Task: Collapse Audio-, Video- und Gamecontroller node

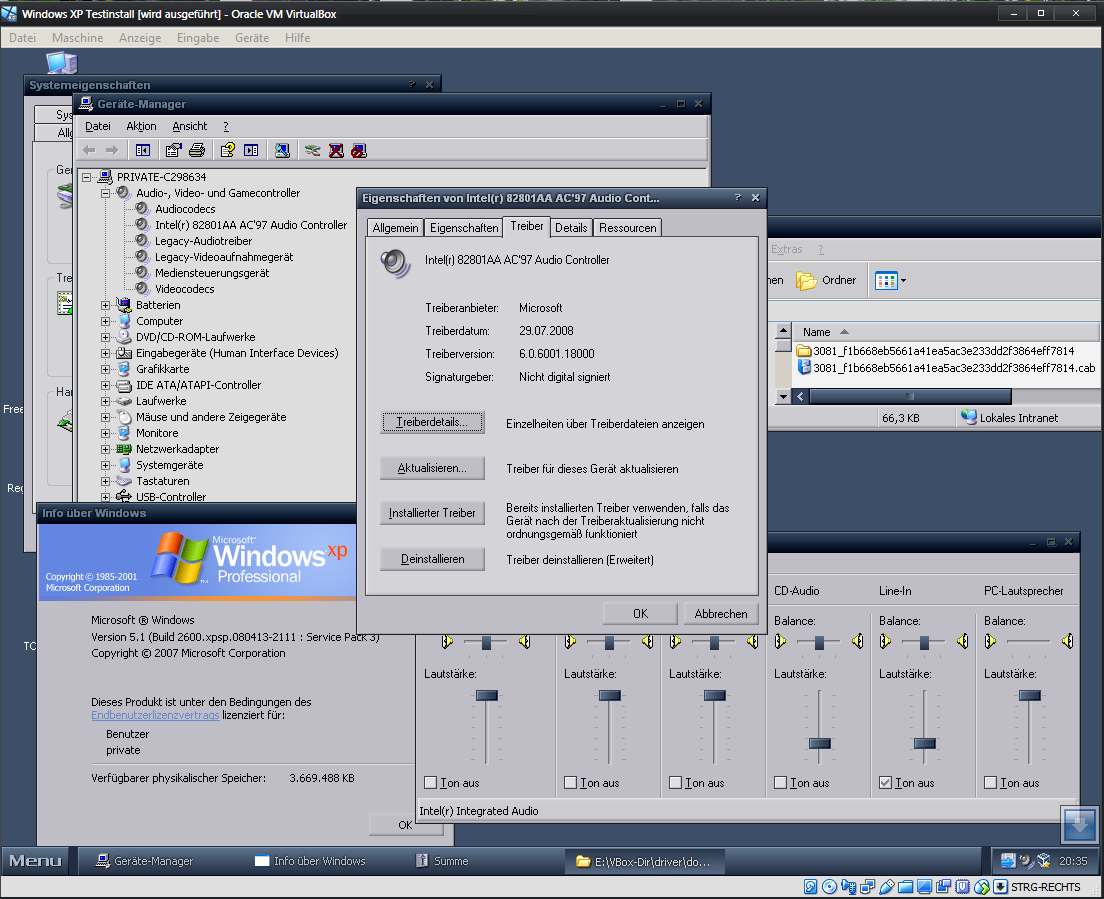Action: (x=105, y=193)
